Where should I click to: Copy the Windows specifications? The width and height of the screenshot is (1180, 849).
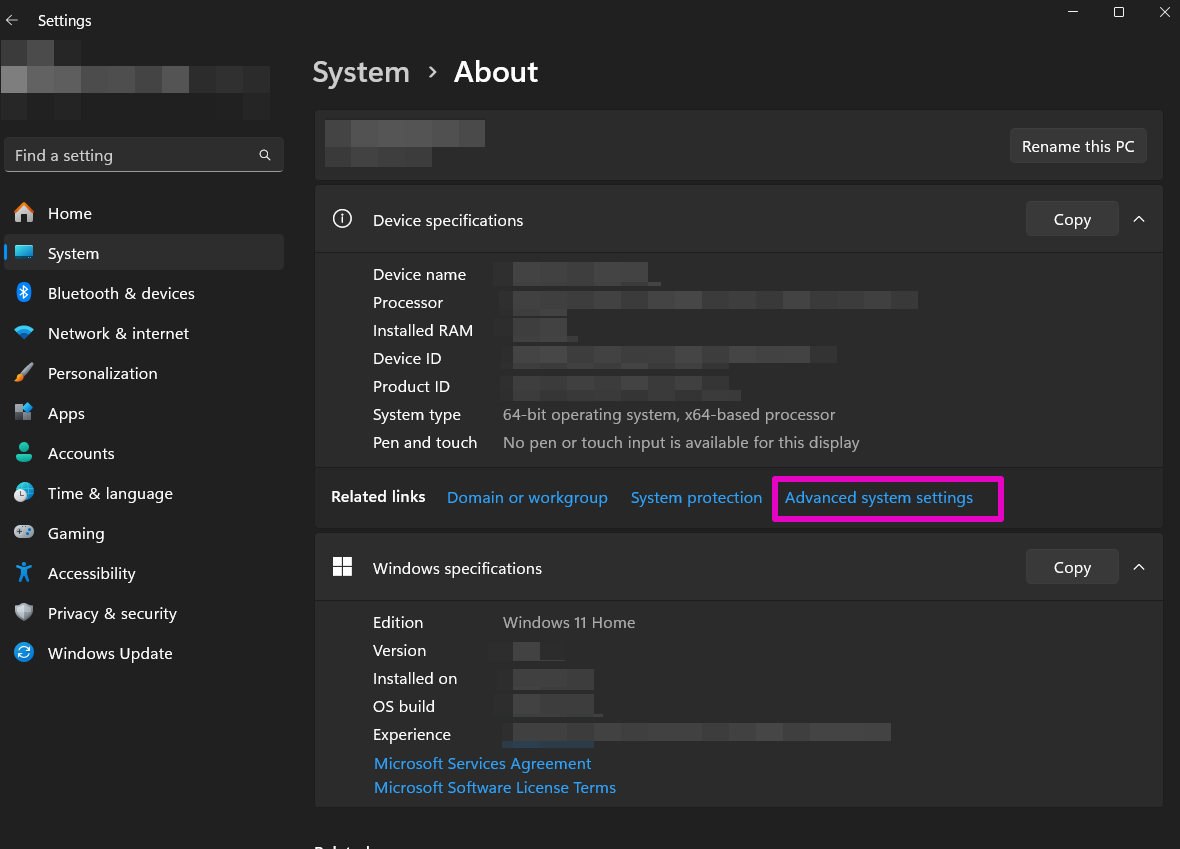pyautogui.click(x=1072, y=567)
